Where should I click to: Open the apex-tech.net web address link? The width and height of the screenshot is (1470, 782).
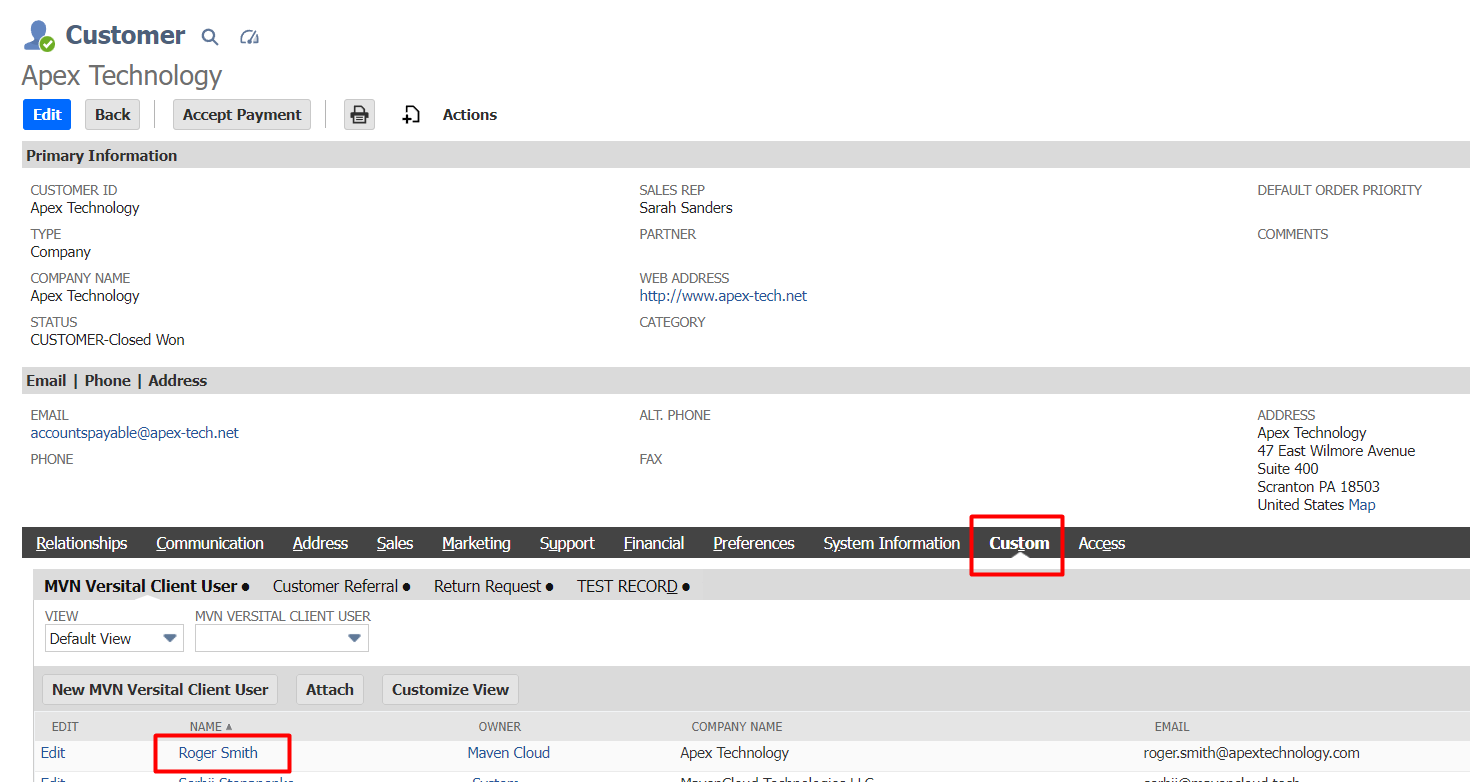click(x=723, y=296)
